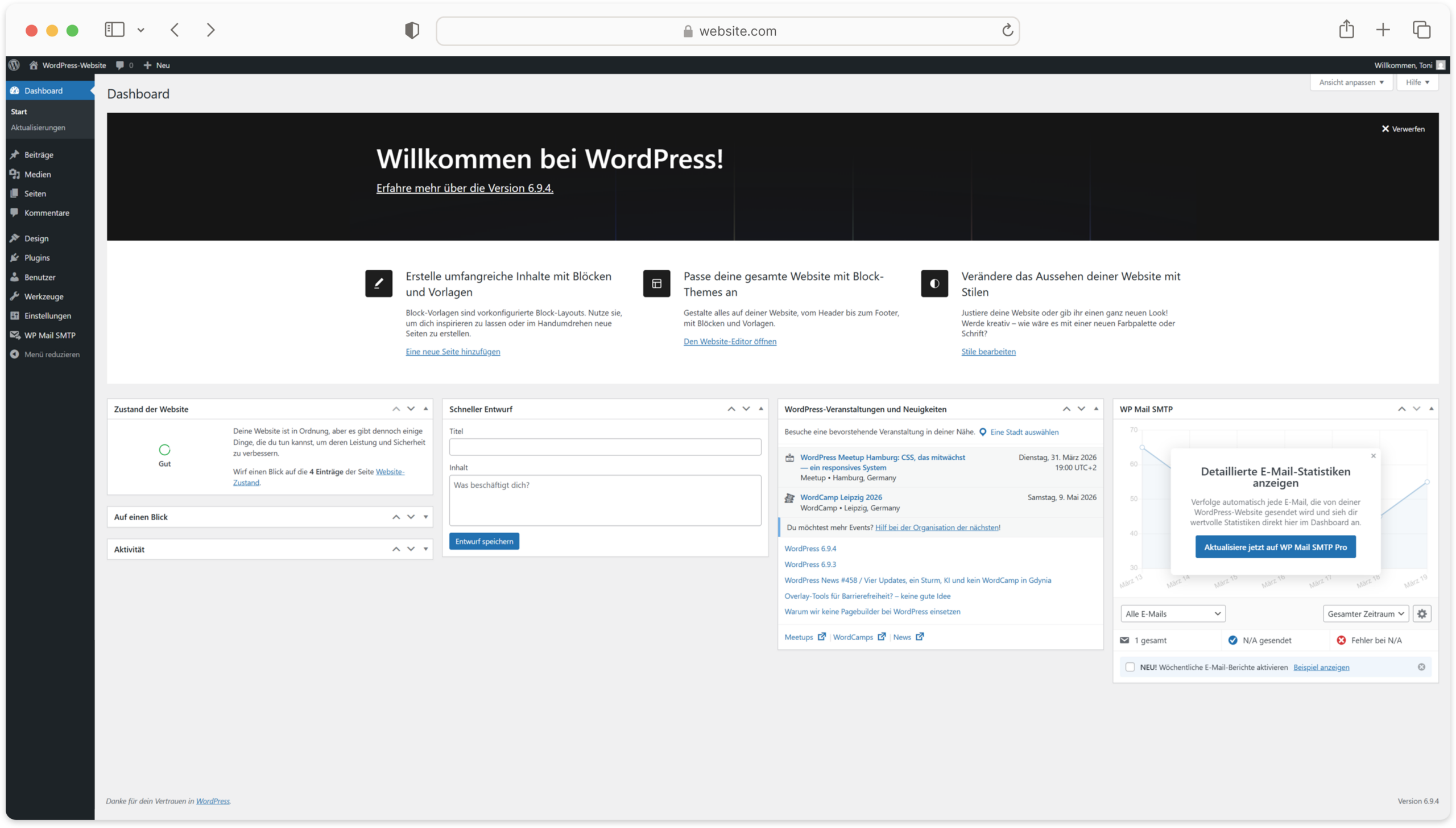Open the Gesamter Zeitraum dropdown

1366,613
